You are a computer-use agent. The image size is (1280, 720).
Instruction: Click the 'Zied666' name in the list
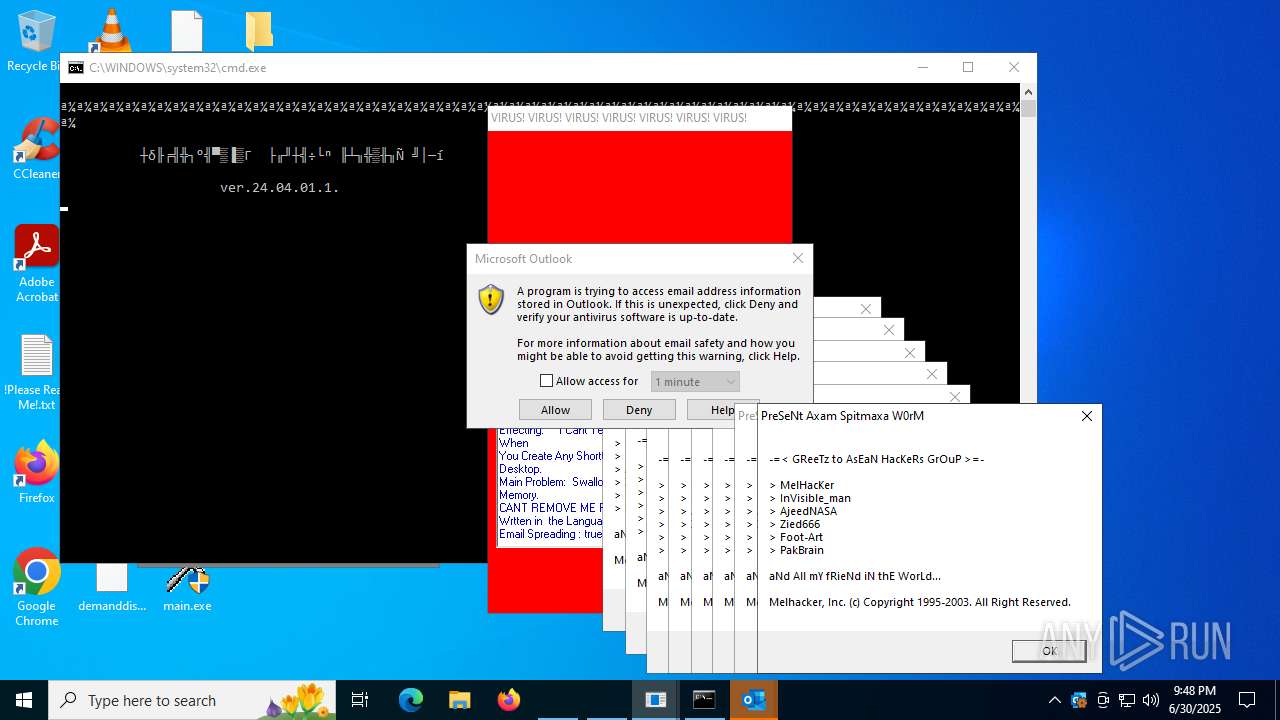(x=800, y=524)
